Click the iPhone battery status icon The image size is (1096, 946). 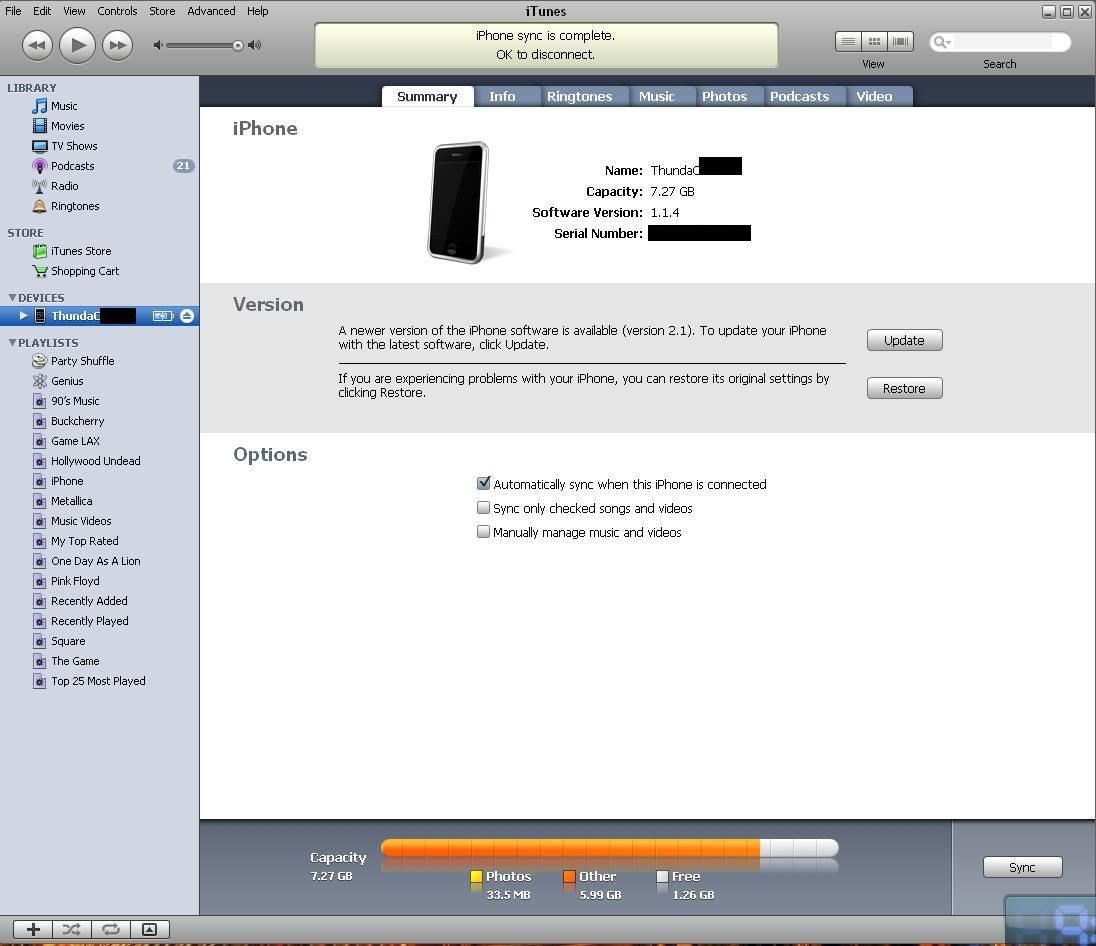(x=163, y=316)
